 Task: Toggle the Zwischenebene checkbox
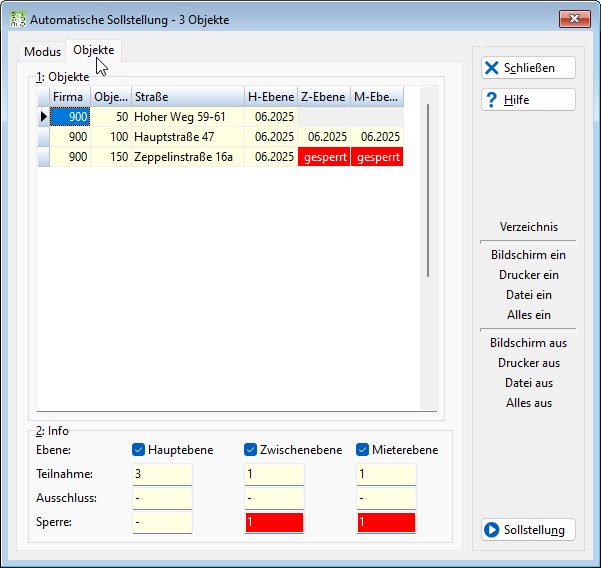click(x=250, y=450)
